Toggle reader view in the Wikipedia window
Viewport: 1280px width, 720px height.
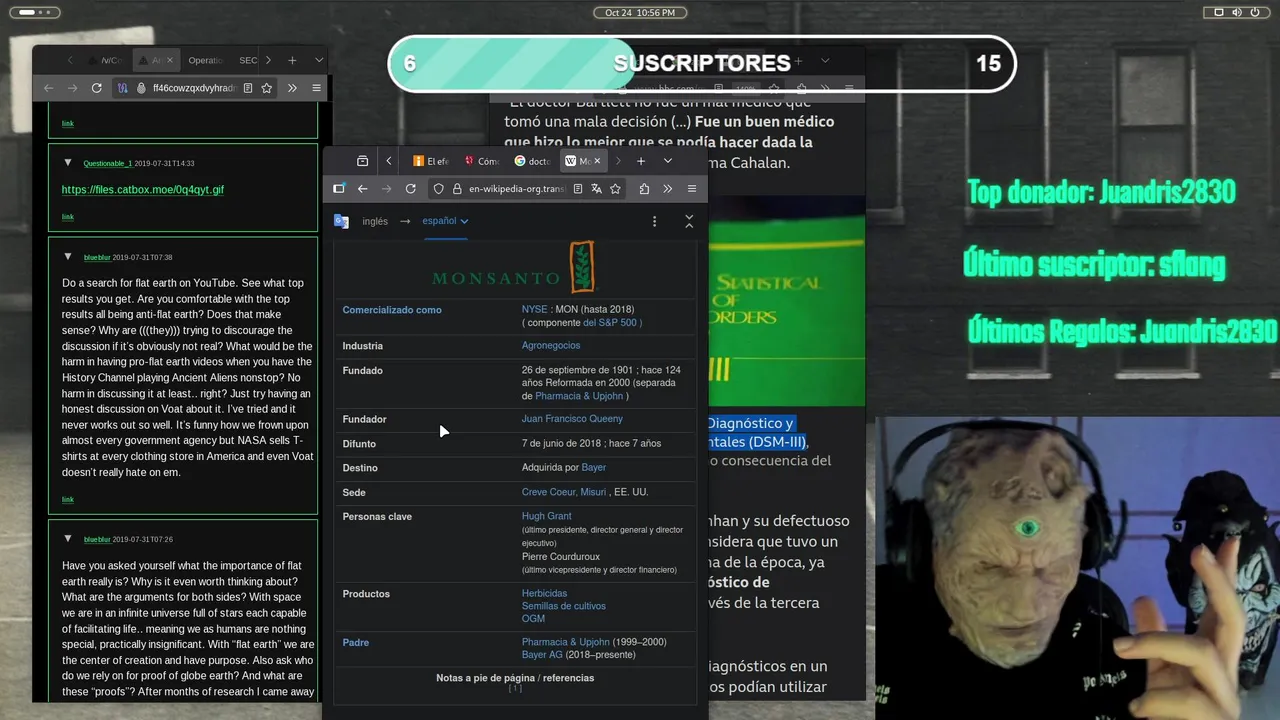578,188
